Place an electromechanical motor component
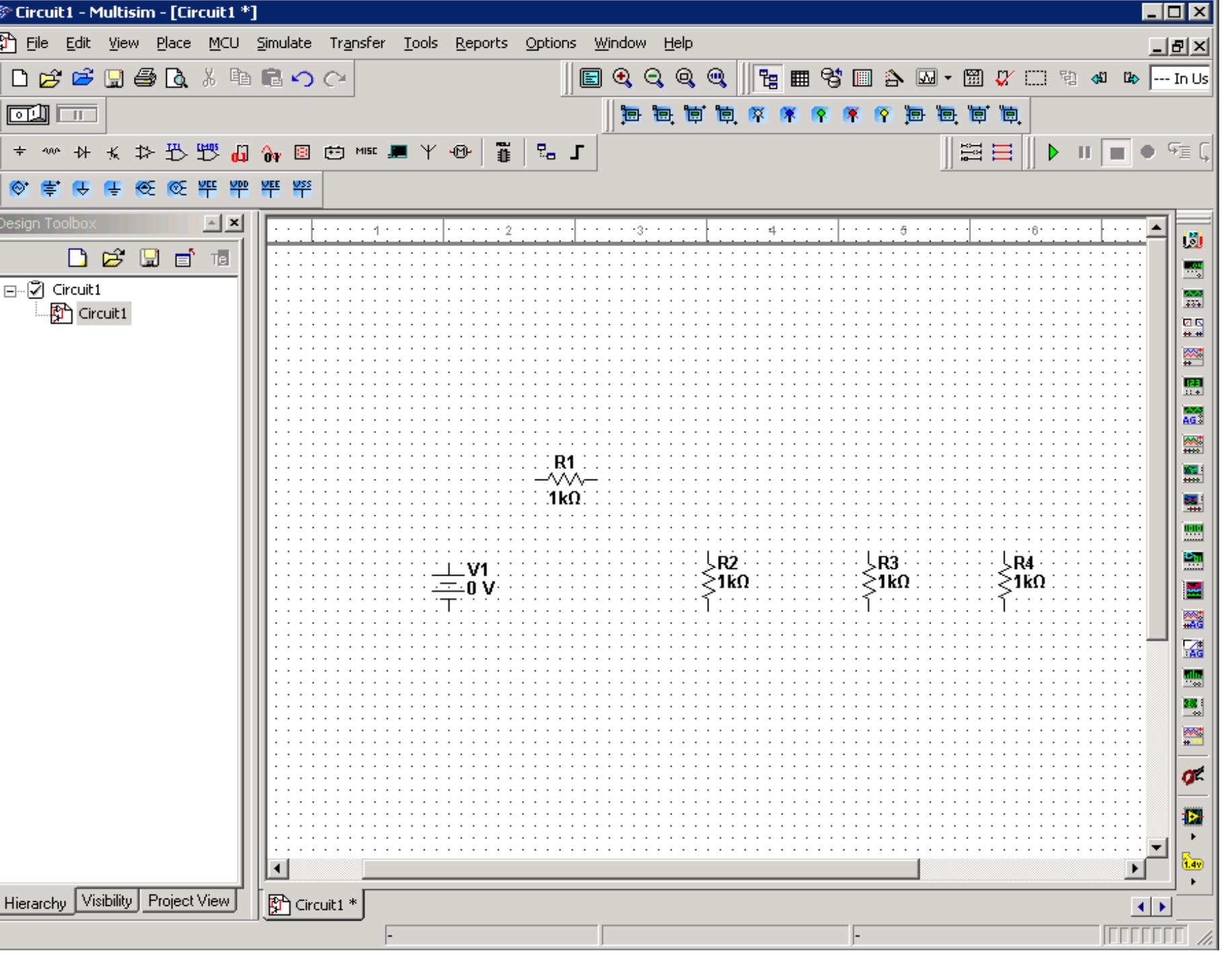This screenshot has height=953, width=1232. (x=461, y=153)
